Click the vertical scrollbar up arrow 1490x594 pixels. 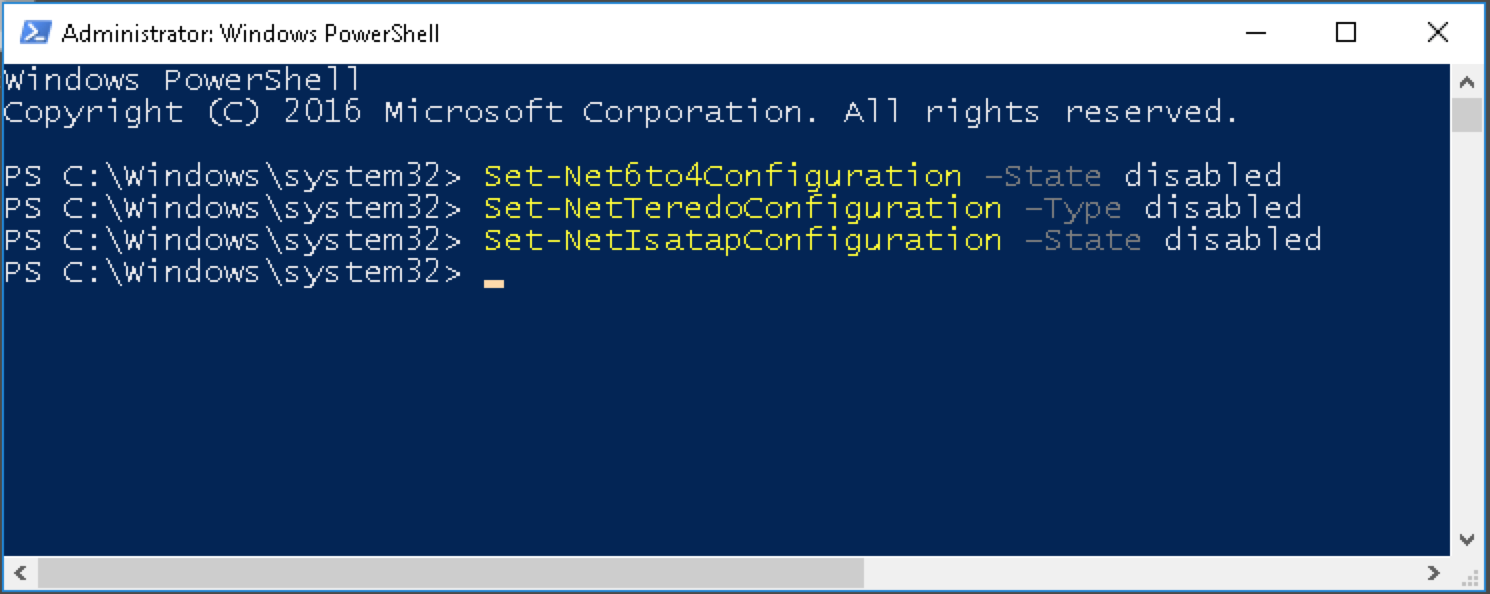click(x=1467, y=81)
